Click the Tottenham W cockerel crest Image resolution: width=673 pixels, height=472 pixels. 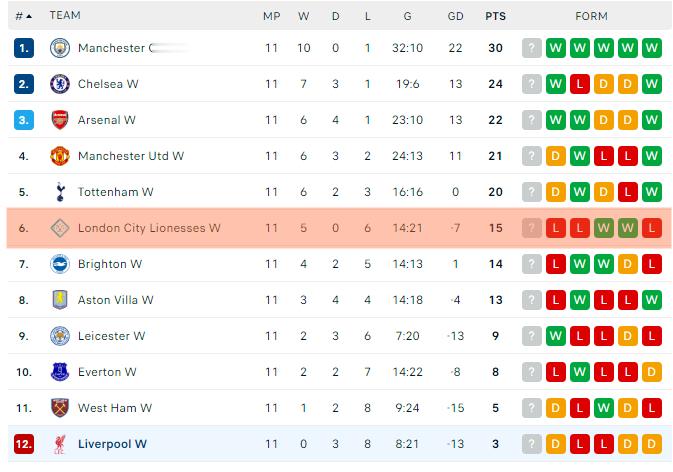(60, 192)
